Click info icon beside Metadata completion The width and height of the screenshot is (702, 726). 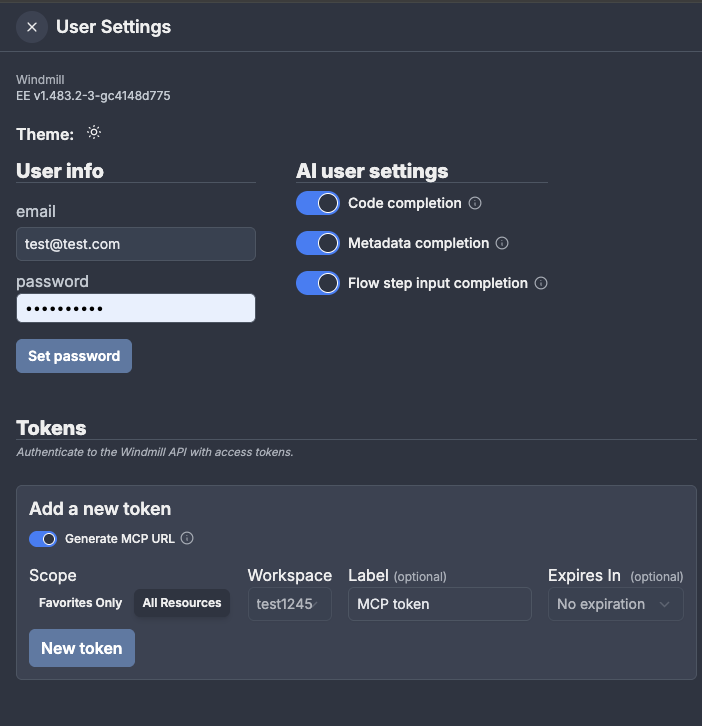[x=502, y=243]
